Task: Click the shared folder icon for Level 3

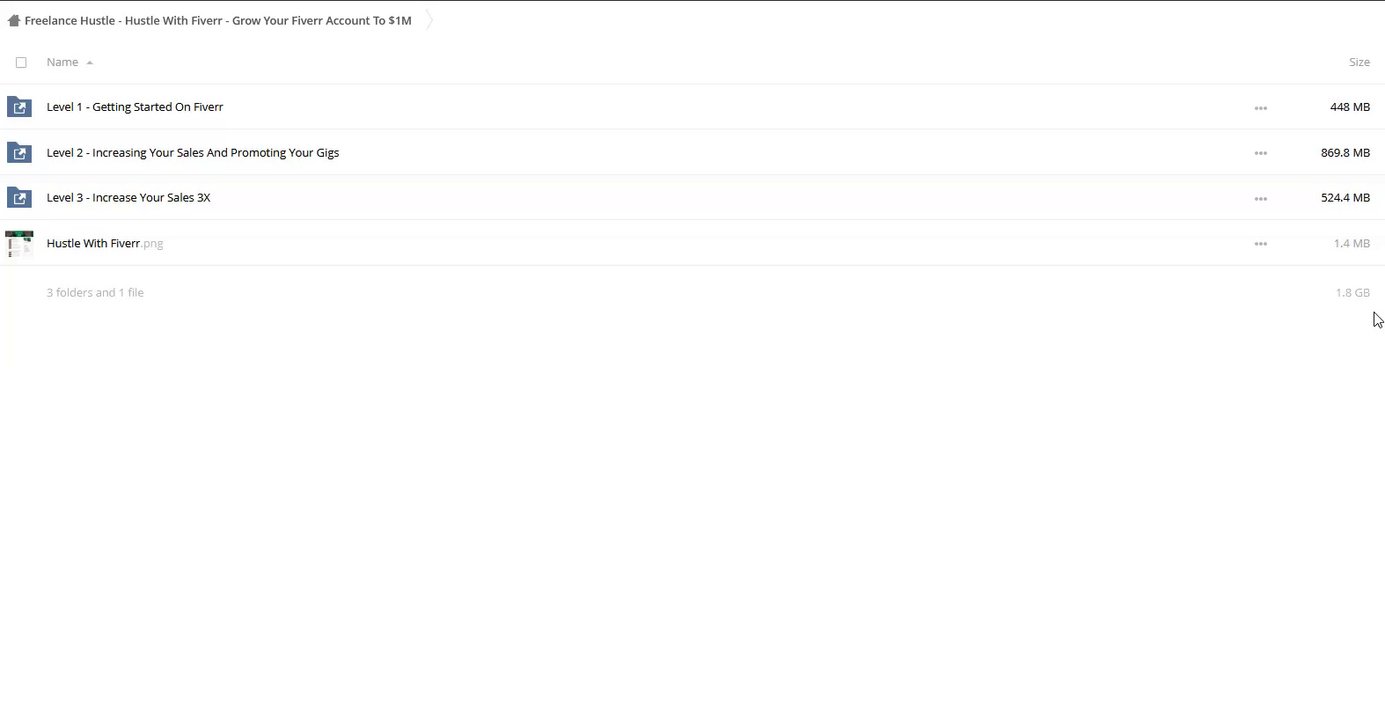Action: click(x=19, y=198)
